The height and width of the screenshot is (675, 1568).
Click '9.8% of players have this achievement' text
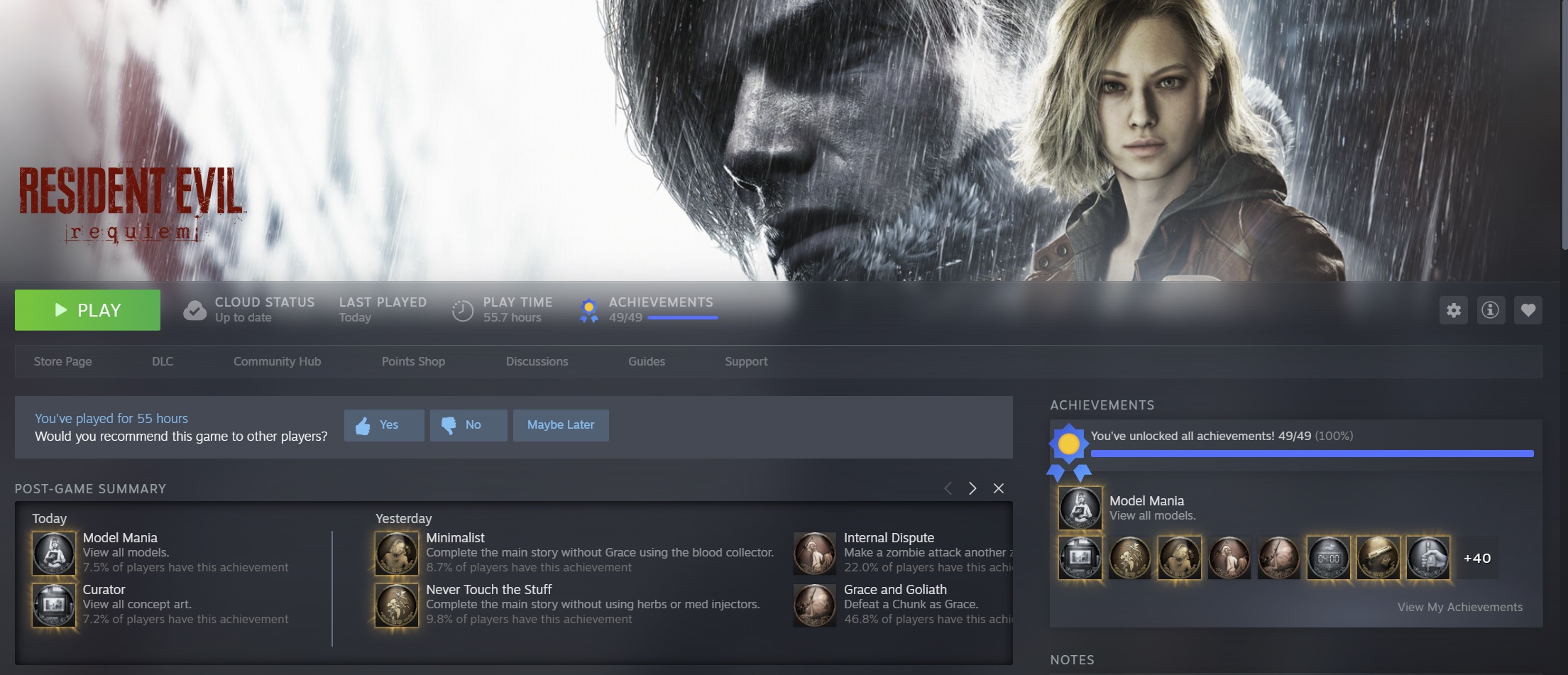tap(529, 620)
